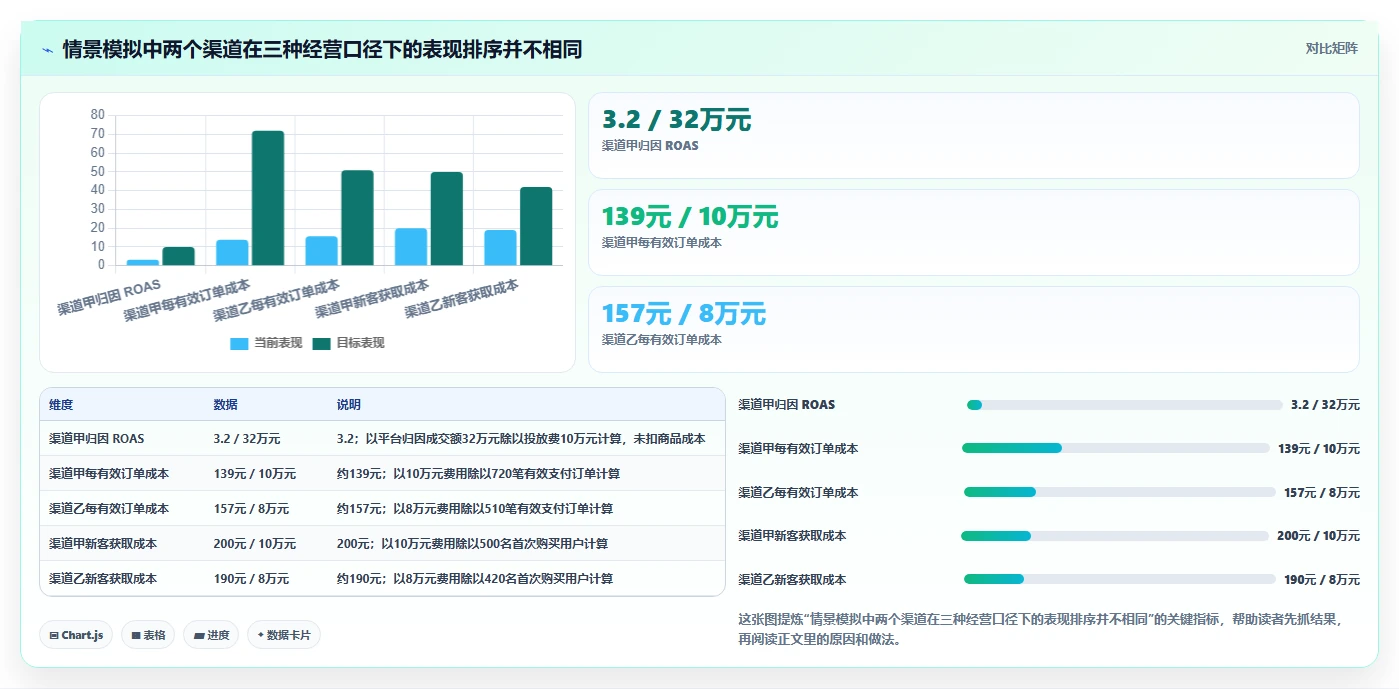Click the 157元 / 8万元 data card
Viewport: 1399px width, 689px height.
[x=973, y=329]
